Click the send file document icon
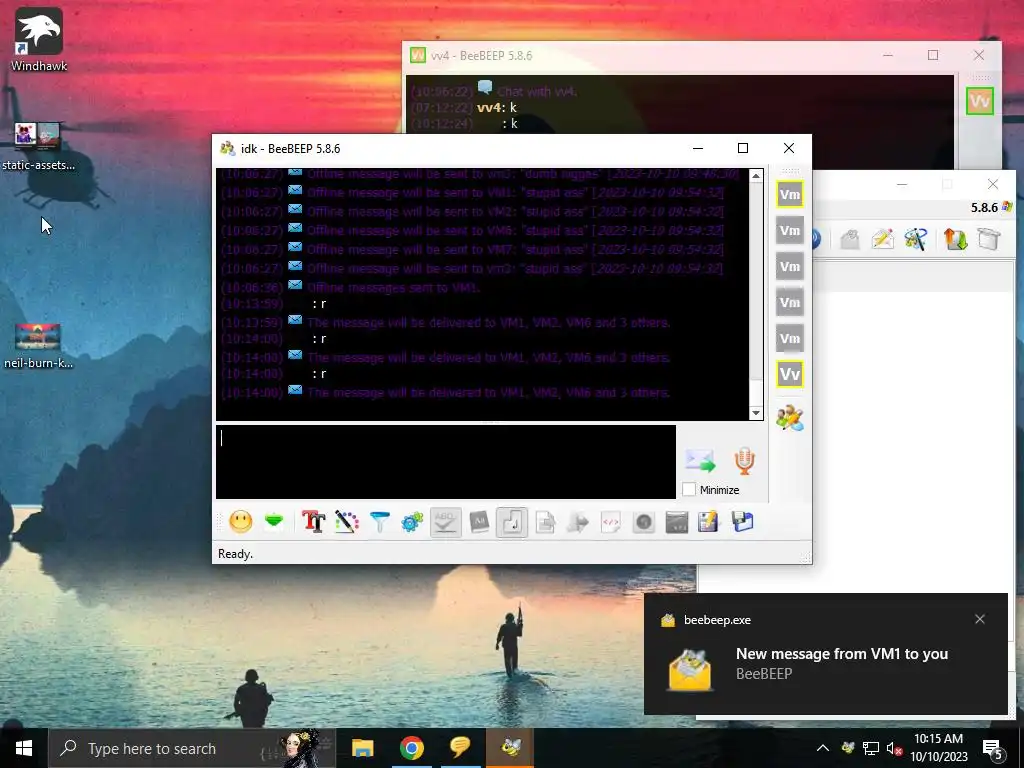Screen dimensions: 1024x768 (x=545, y=522)
